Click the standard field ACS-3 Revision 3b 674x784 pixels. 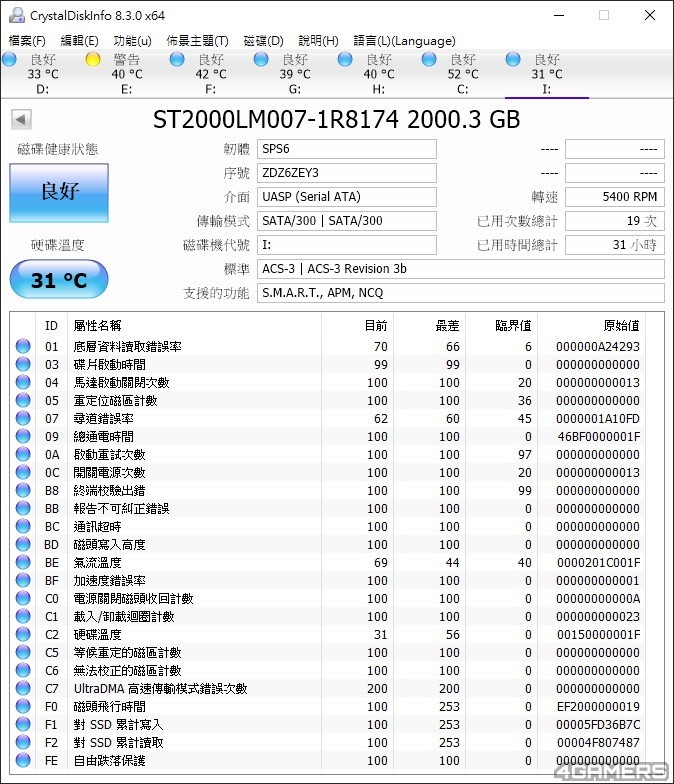(460, 269)
